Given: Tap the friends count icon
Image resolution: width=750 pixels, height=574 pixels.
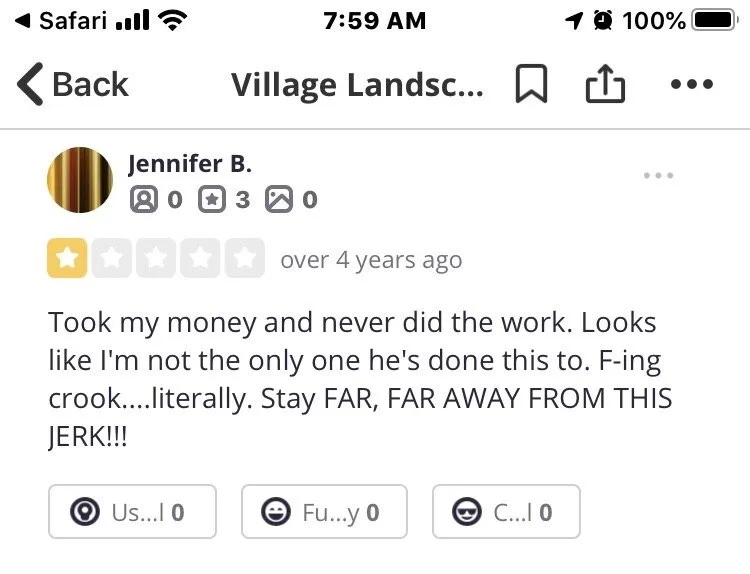Looking at the screenshot, I should [x=144, y=199].
